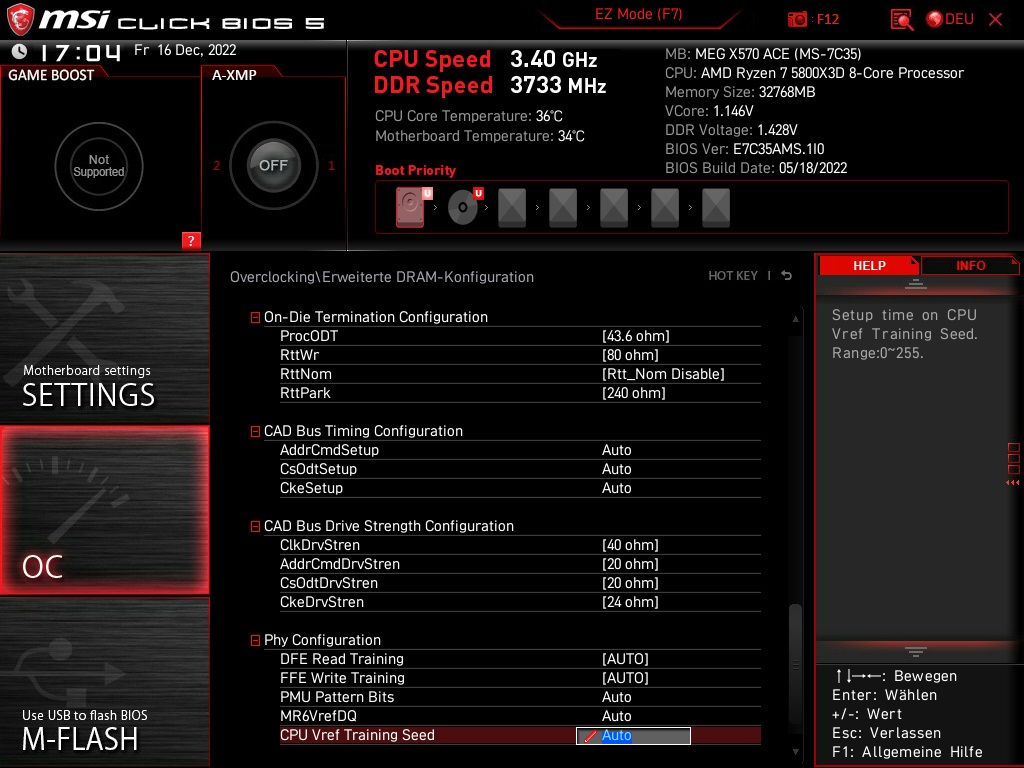Viewport: 1024px width, 768px height.
Task: Click the MR6VrefDQ Auto field
Action: click(616, 716)
